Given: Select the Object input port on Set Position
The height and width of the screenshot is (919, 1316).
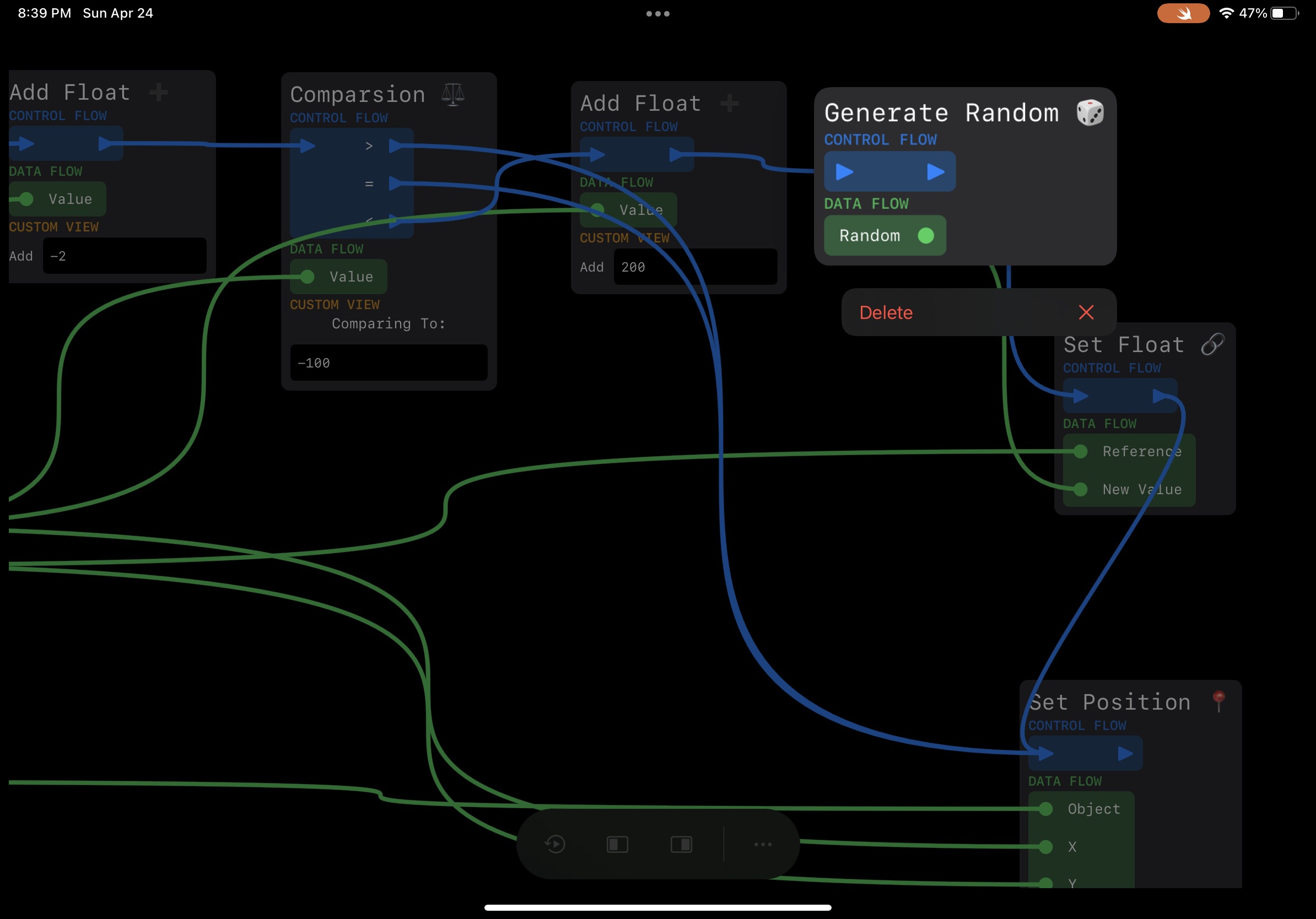Looking at the screenshot, I should (x=1046, y=808).
